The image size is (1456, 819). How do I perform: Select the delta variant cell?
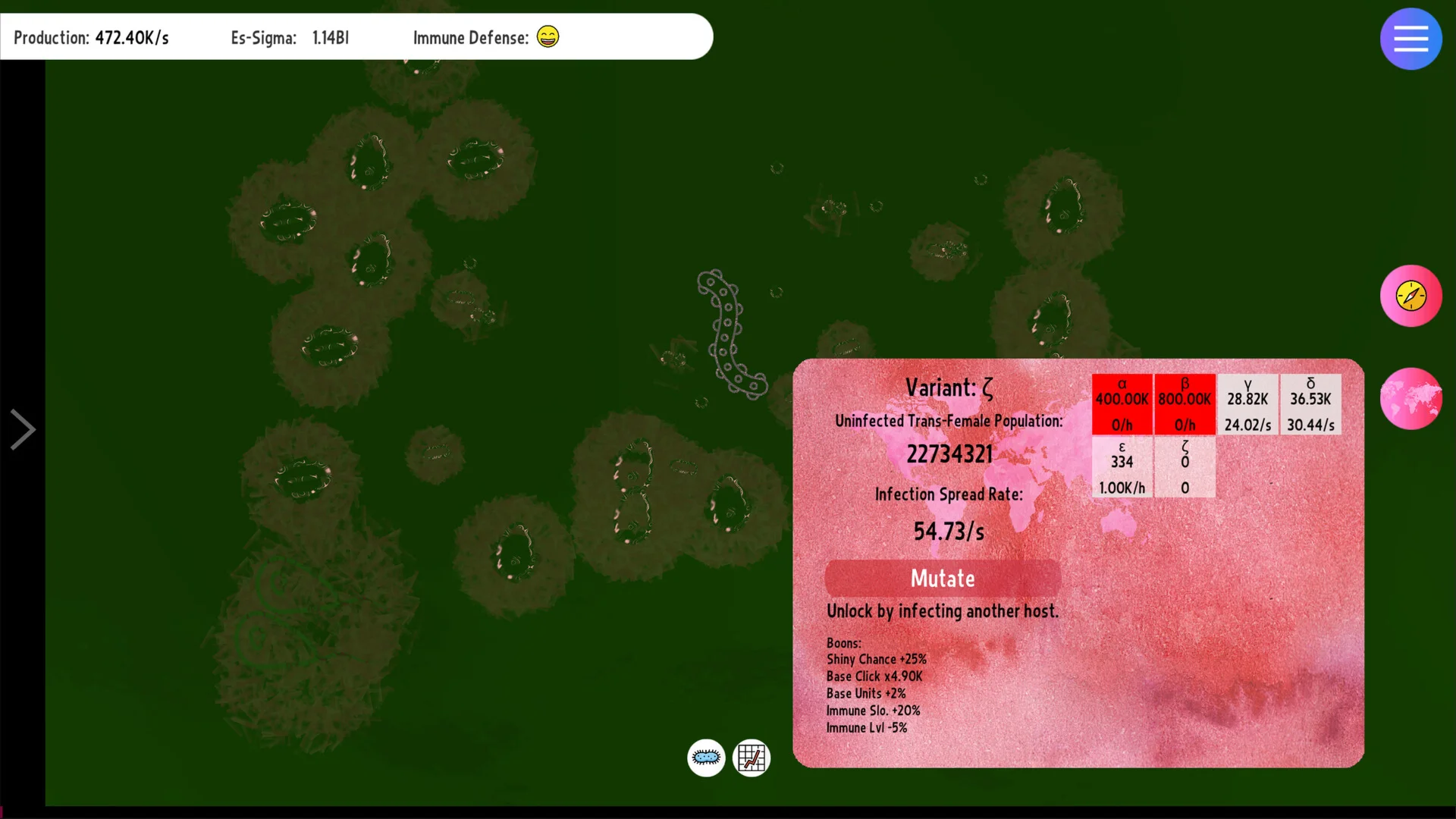point(1310,404)
